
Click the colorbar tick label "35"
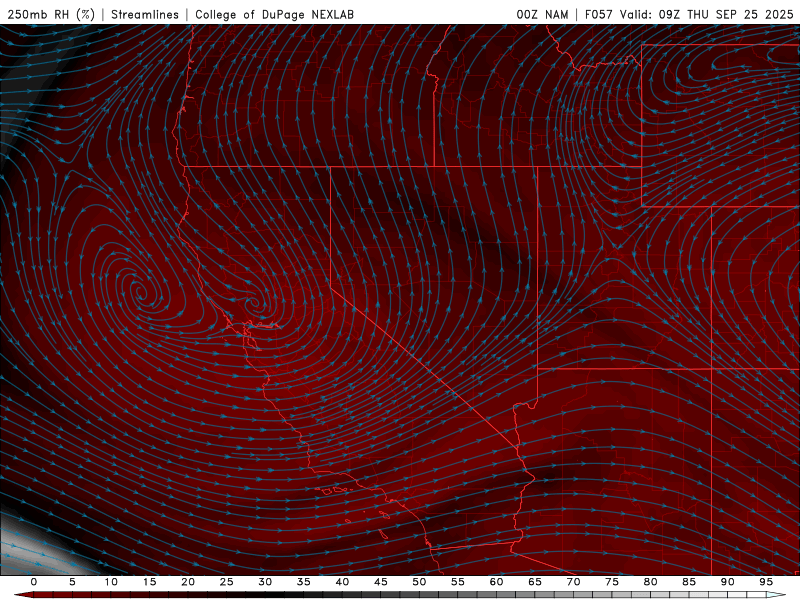coord(304,582)
